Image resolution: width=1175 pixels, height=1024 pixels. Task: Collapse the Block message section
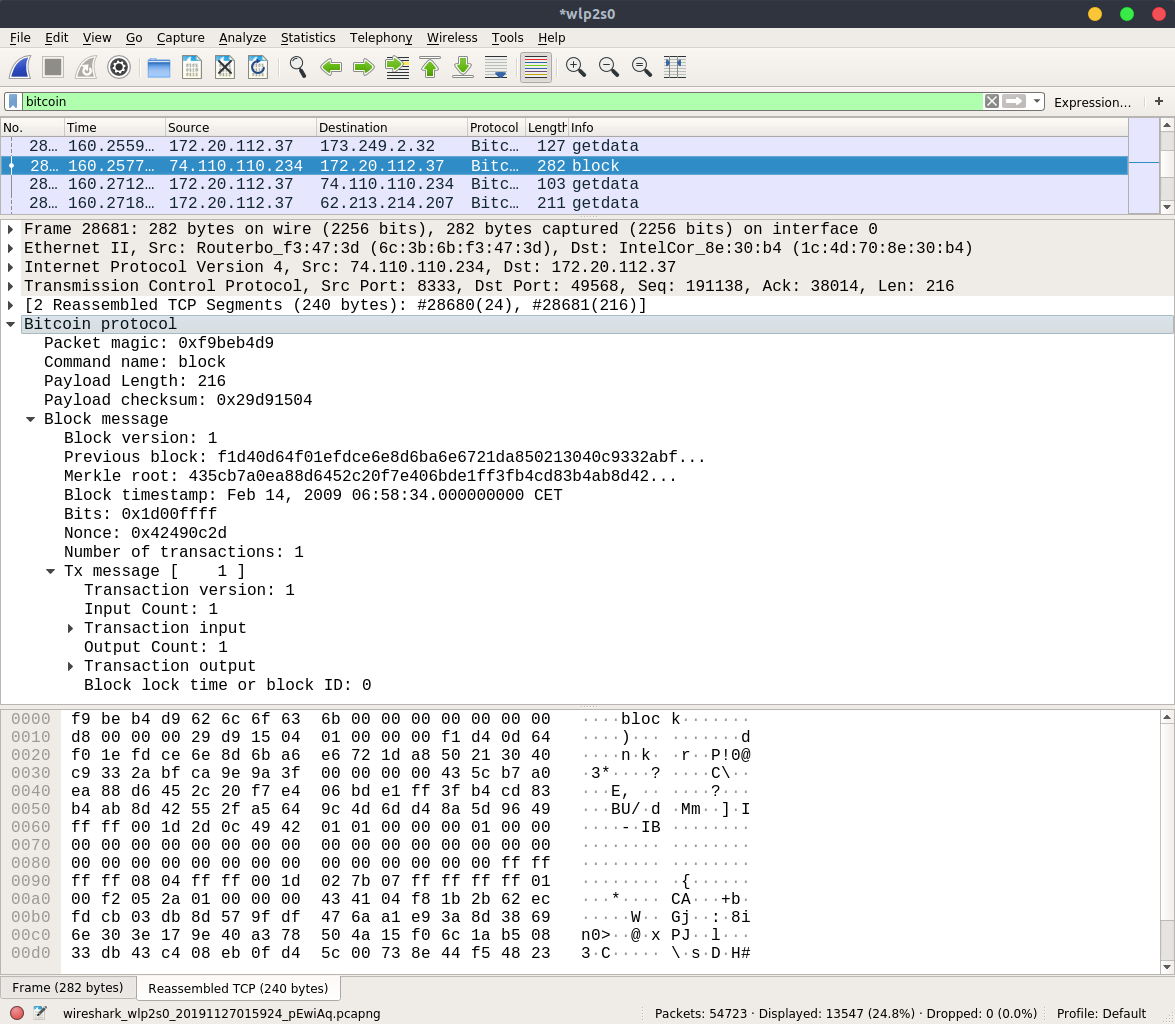click(x=31, y=419)
